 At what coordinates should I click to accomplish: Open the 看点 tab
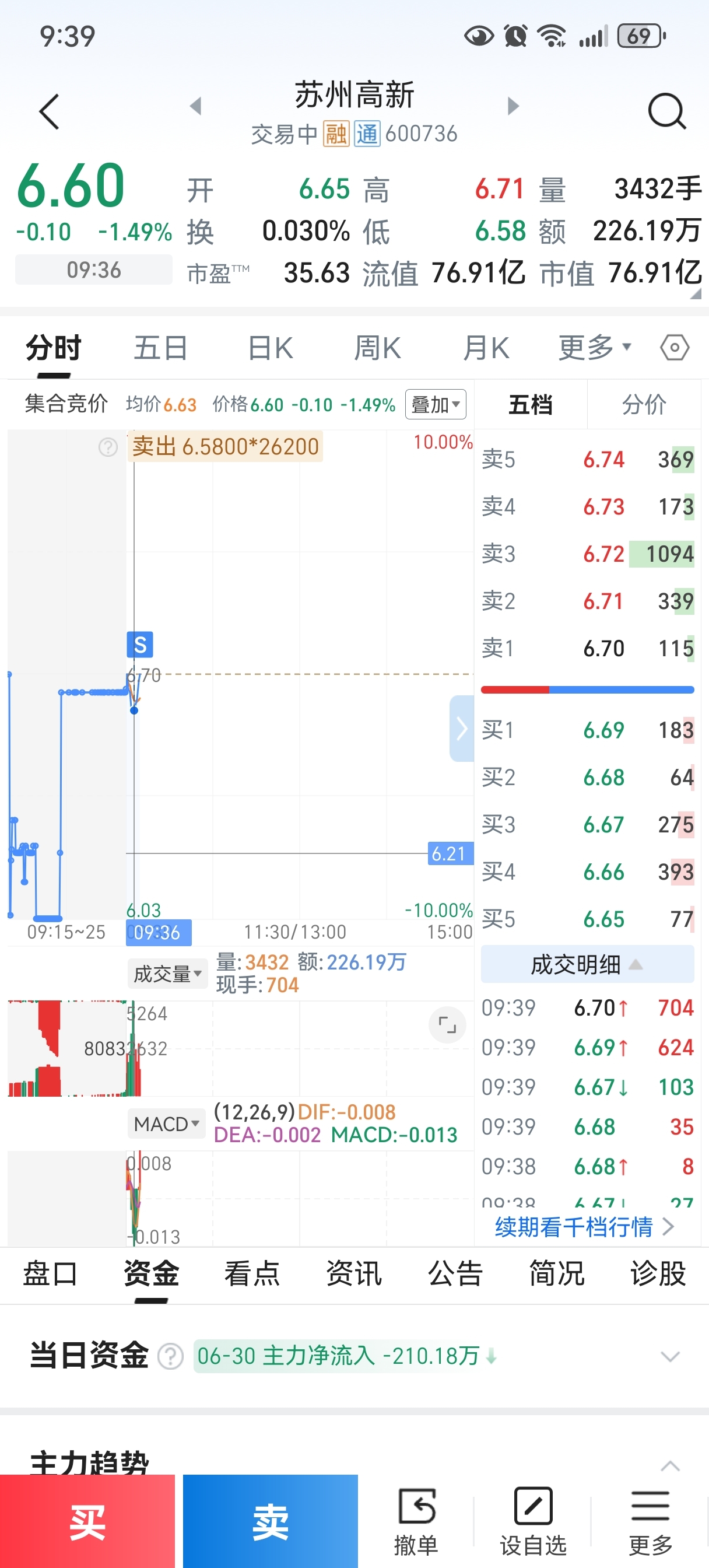(252, 1274)
